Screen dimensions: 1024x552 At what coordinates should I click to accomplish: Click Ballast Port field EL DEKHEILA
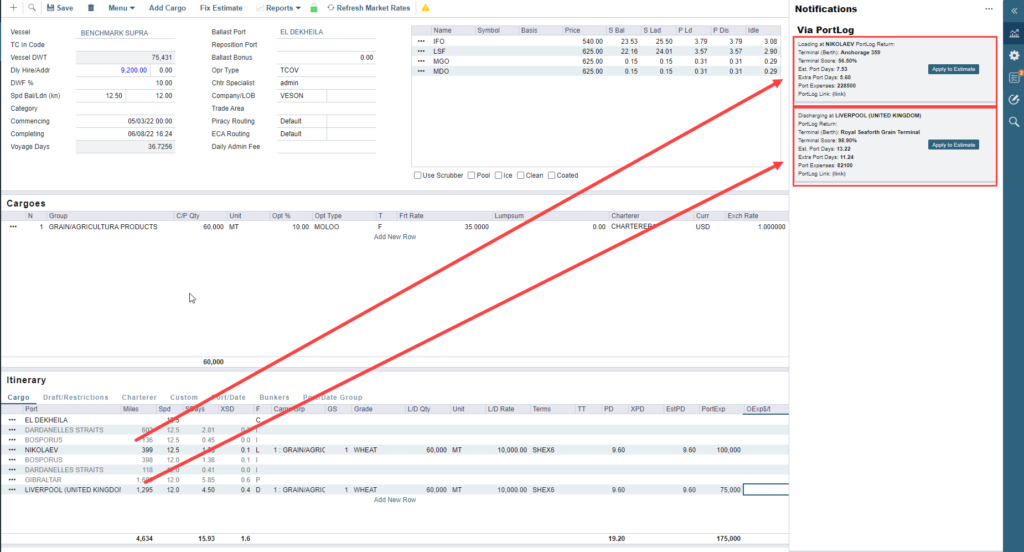[x=327, y=32]
